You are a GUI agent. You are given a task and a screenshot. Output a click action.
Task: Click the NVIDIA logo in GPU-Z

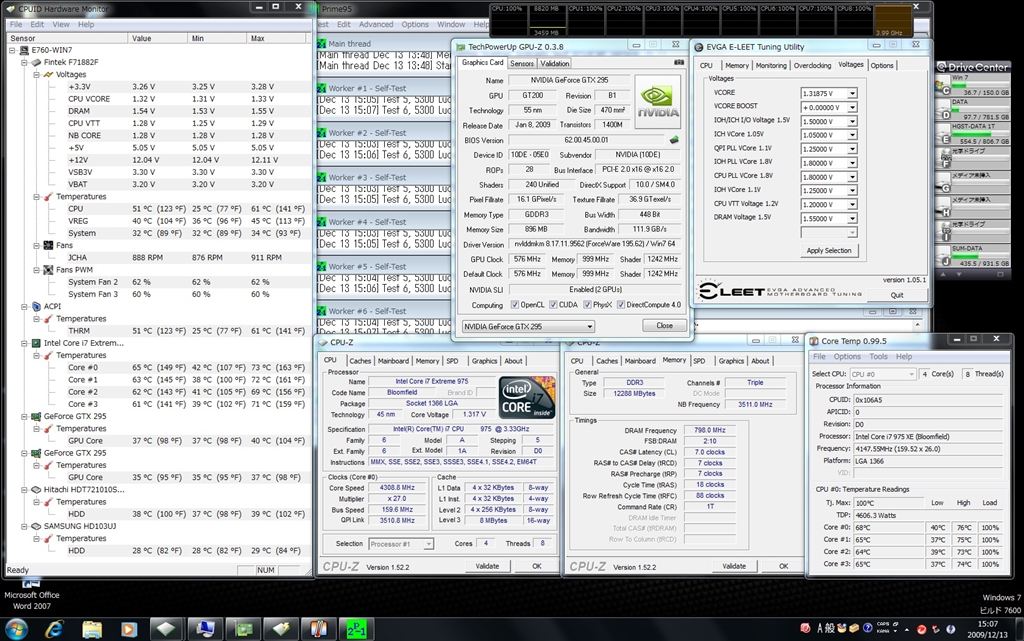click(657, 100)
